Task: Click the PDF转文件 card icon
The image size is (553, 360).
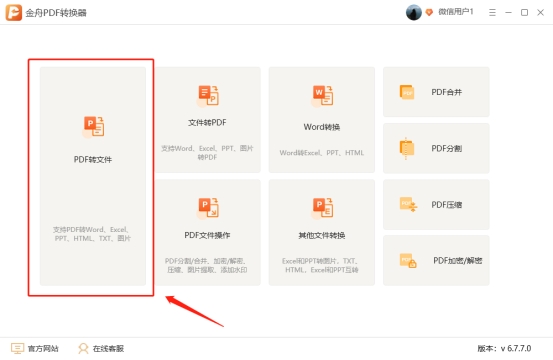Action: 93,127
